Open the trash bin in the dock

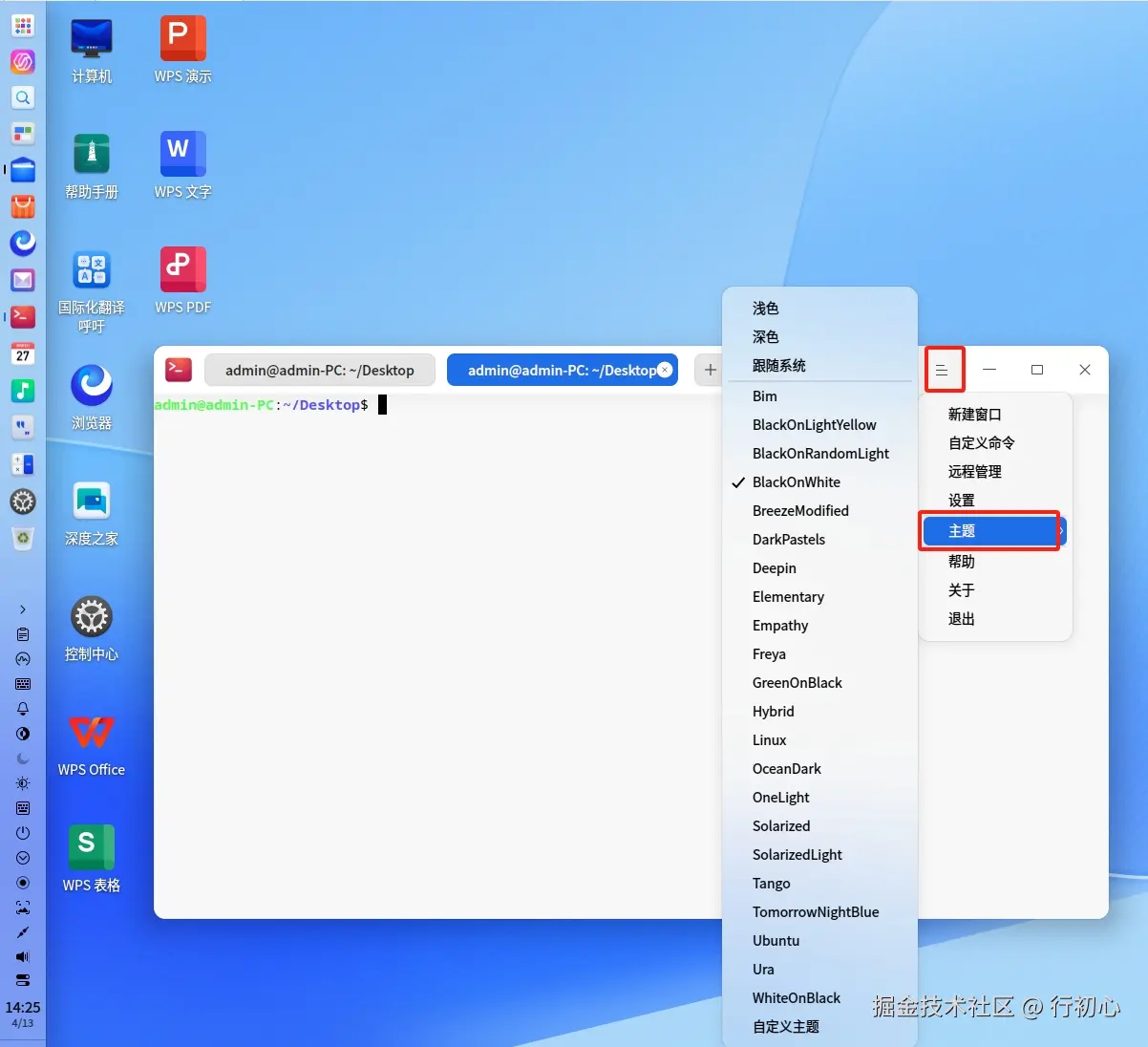click(x=23, y=539)
